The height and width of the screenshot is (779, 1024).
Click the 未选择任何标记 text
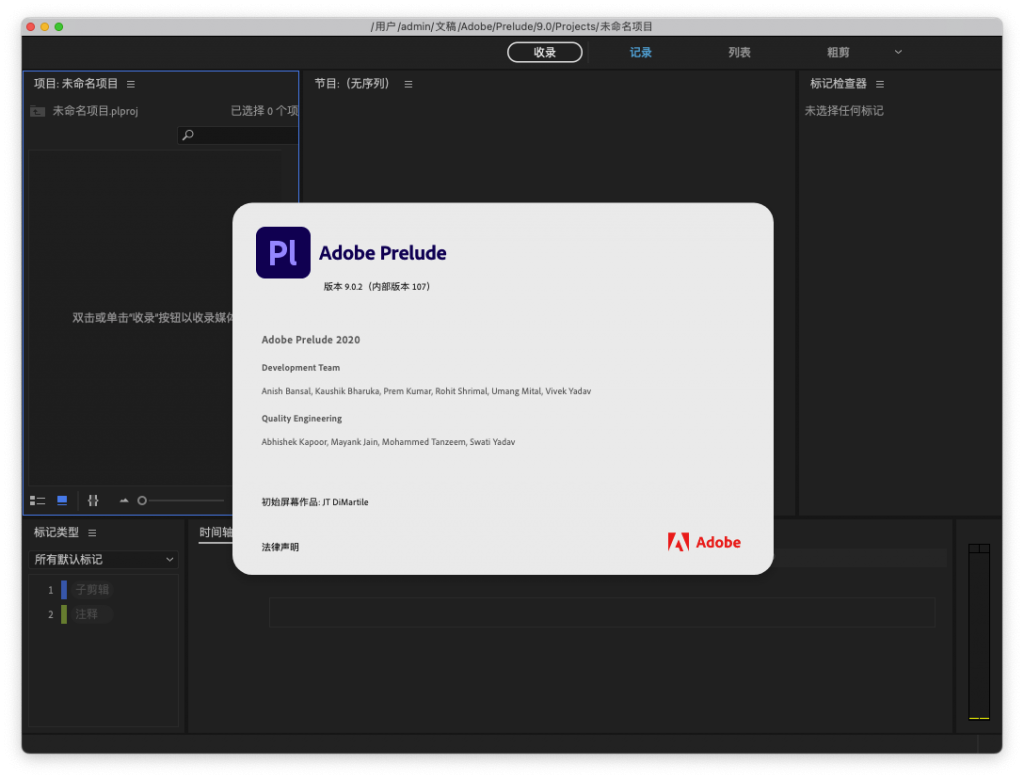[x=844, y=111]
